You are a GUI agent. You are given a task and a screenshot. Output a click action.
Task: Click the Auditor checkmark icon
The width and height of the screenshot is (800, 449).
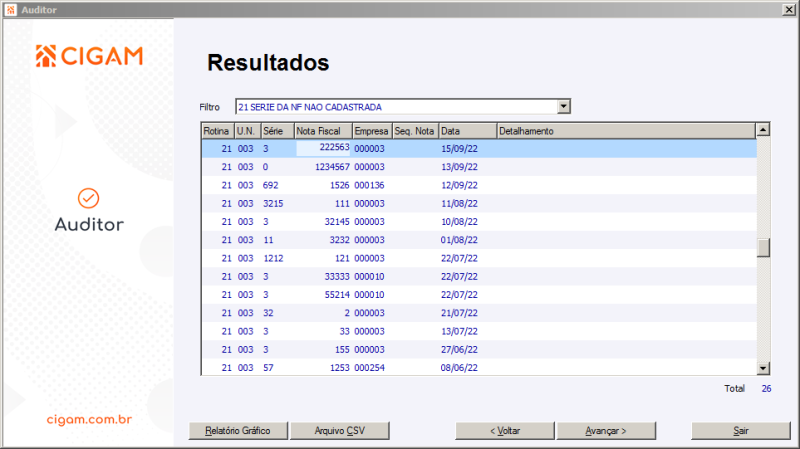click(x=88, y=198)
